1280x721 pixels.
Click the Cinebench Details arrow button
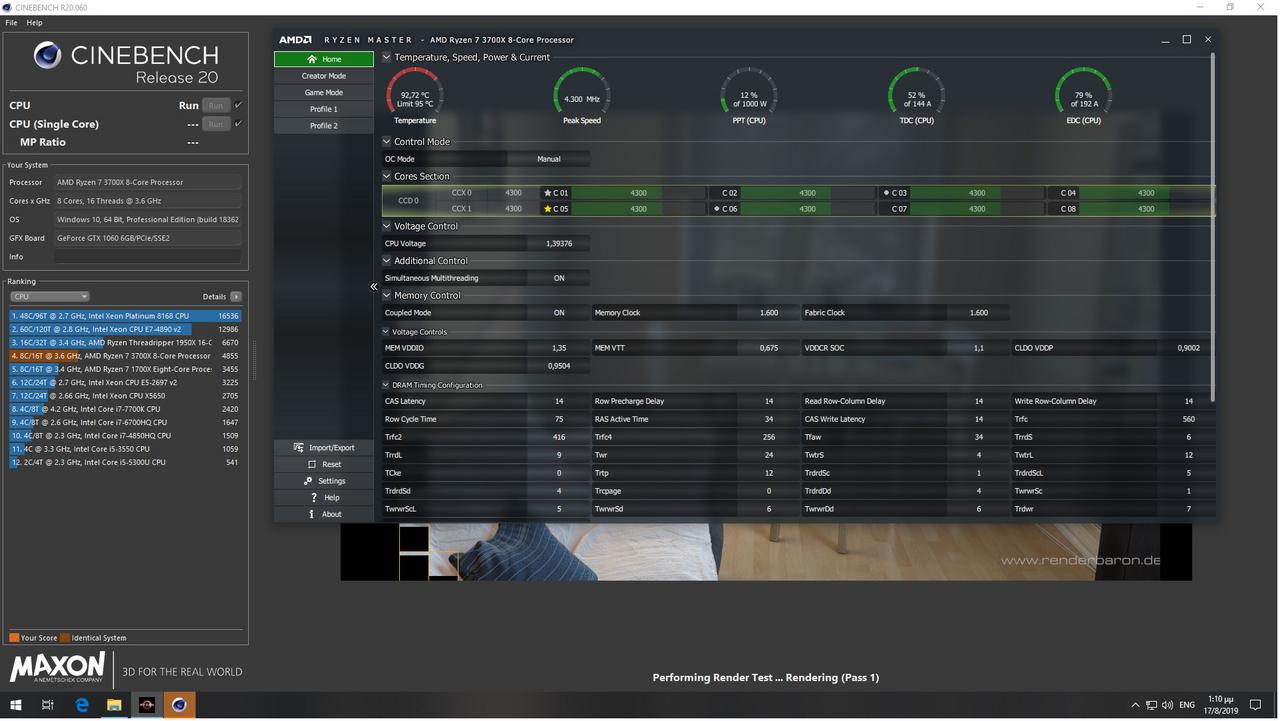[x=236, y=296]
